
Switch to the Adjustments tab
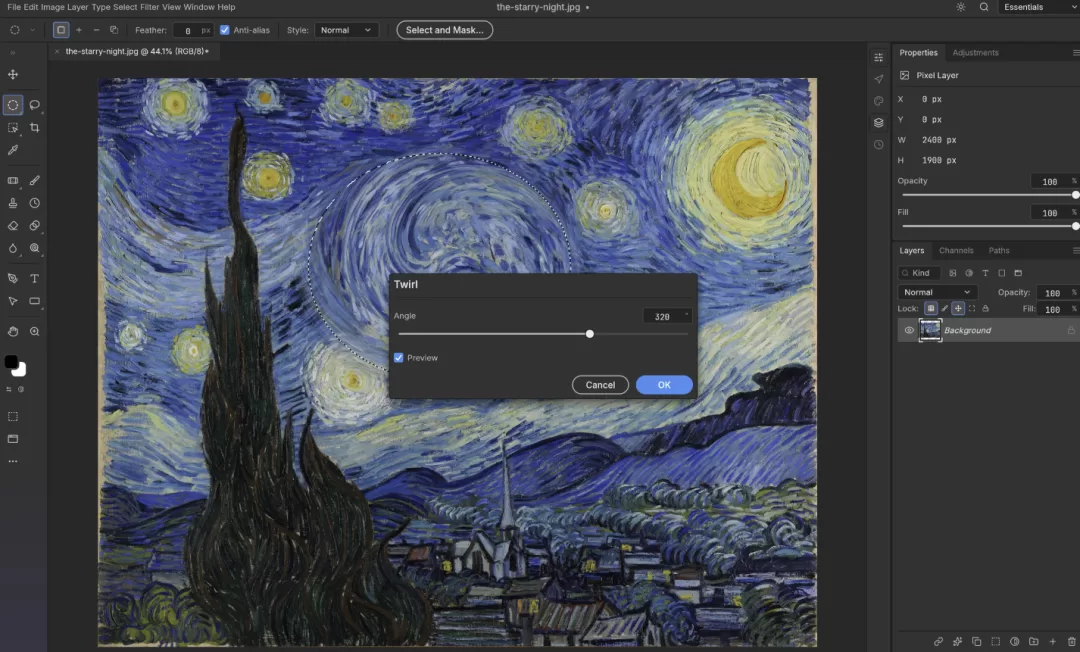[x=975, y=52]
